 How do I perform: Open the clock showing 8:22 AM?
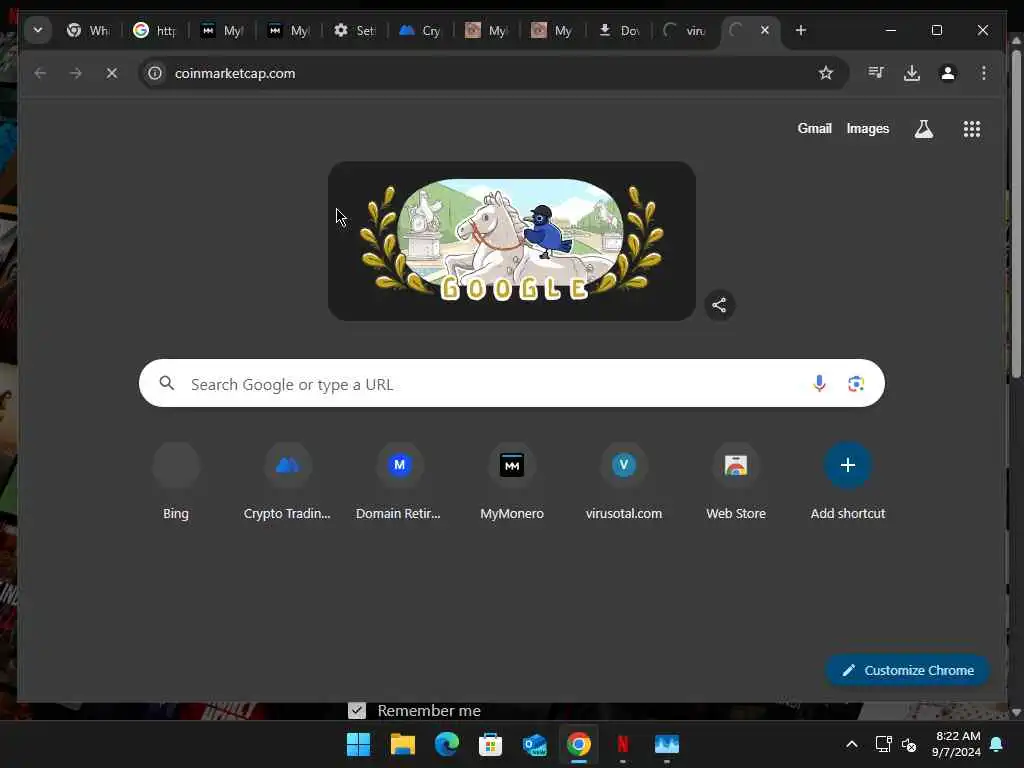coord(957,744)
